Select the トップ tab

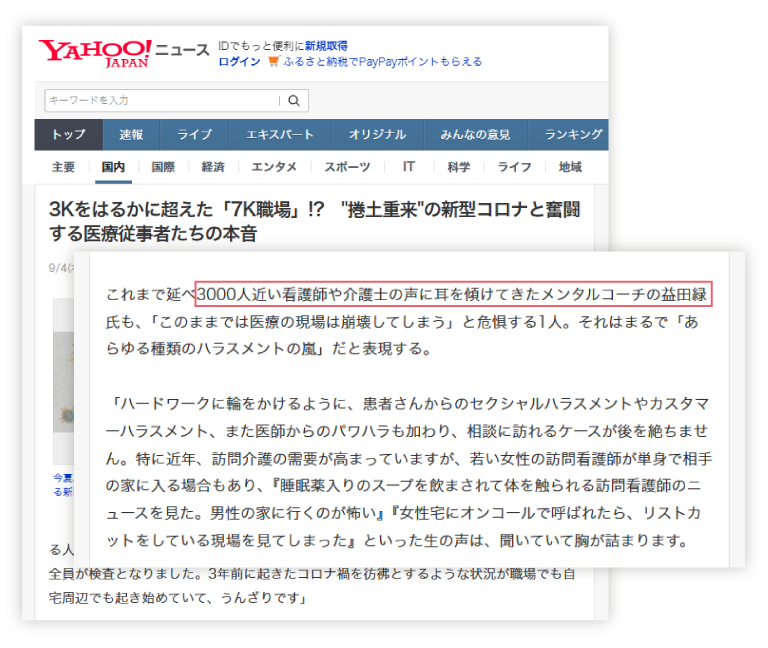click(68, 135)
